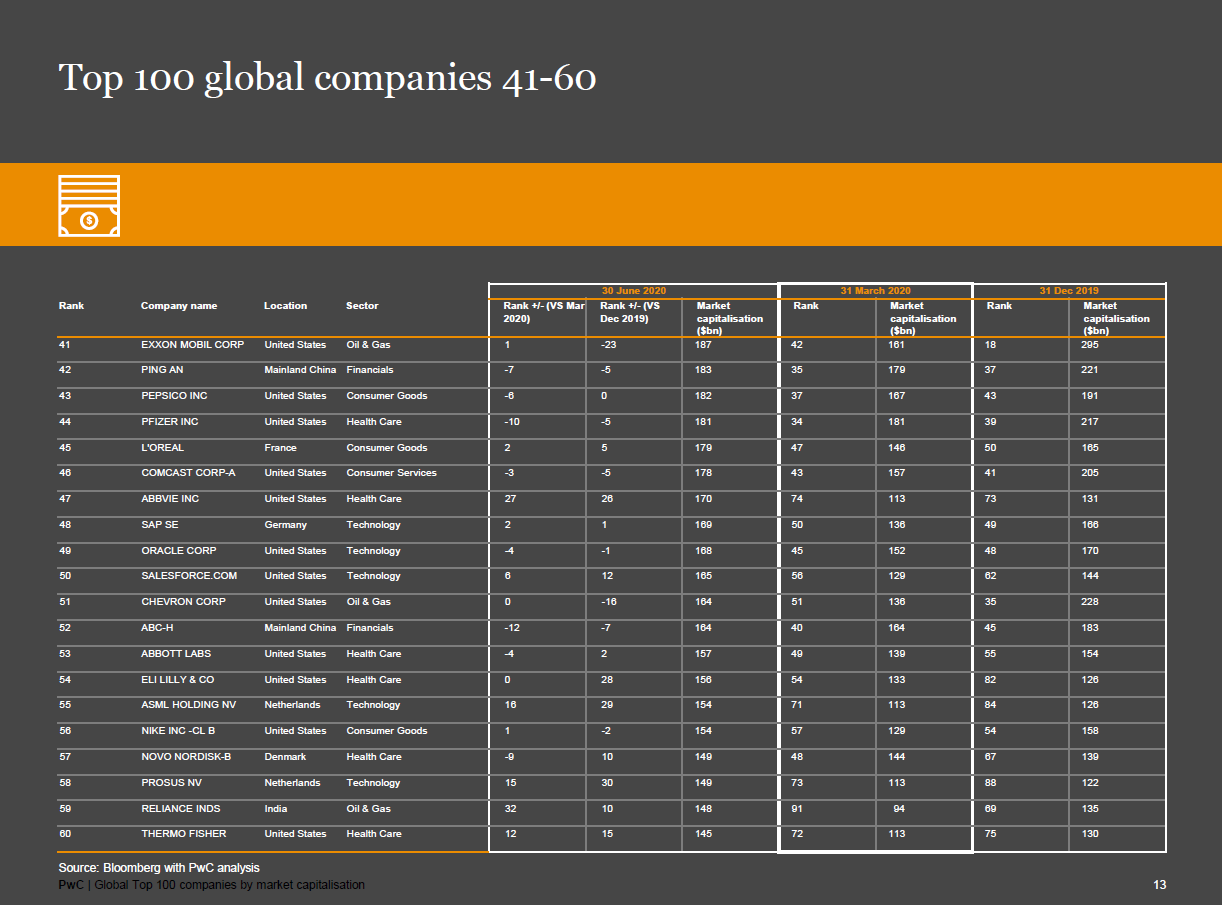Viewport: 1222px width, 905px height.
Task: Click the money banknote icon in orange banner
Action: [x=89, y=206]
